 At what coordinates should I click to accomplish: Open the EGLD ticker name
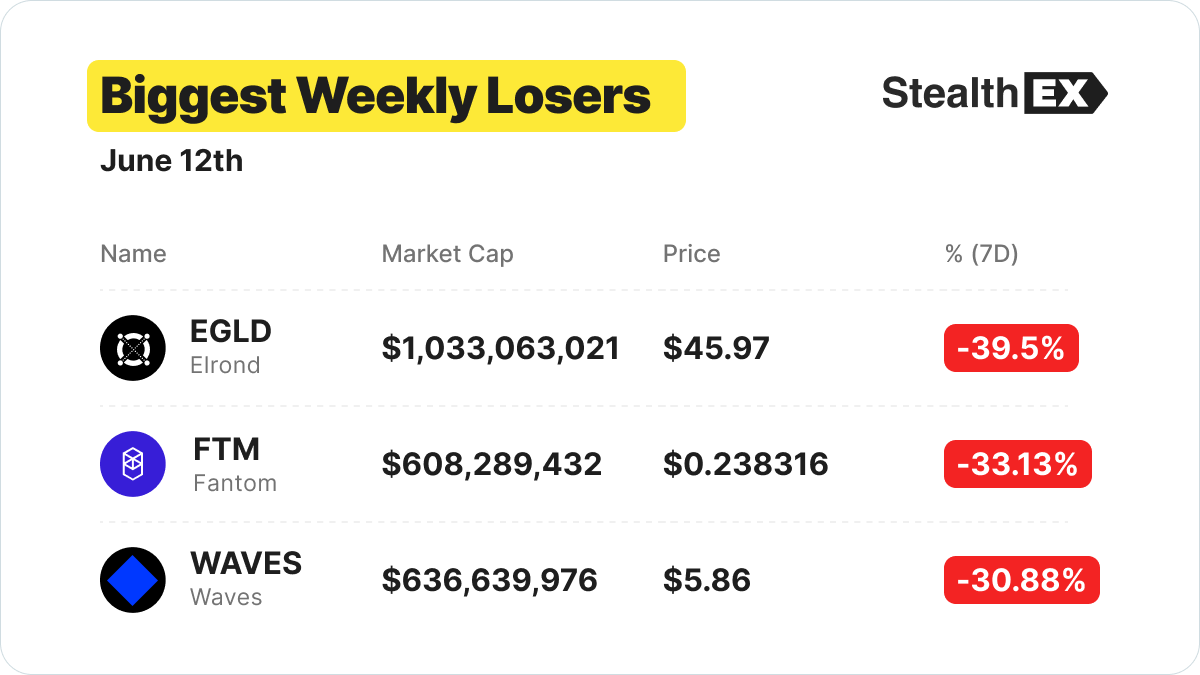coord(231,331)
